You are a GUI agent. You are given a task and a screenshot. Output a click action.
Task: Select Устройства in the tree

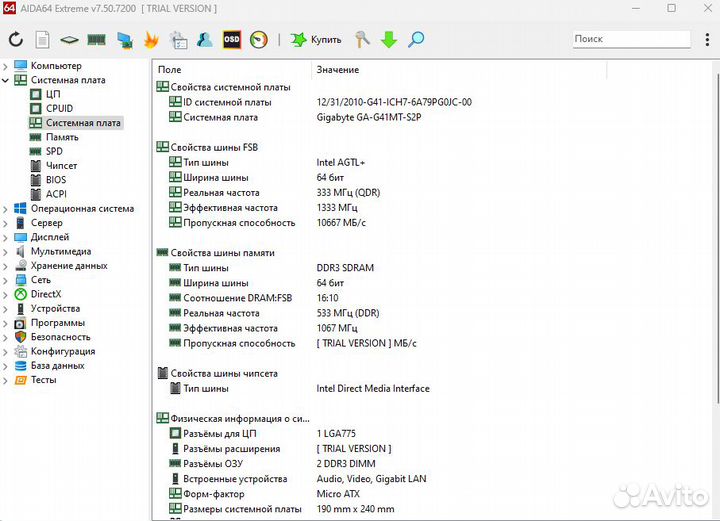pos(55,308)
